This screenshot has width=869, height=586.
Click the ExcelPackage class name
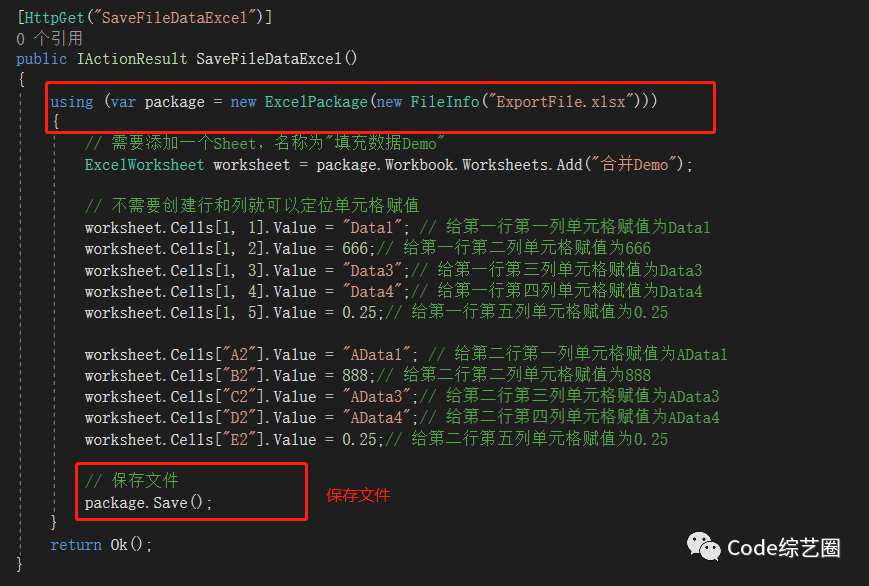coord(316,102)
